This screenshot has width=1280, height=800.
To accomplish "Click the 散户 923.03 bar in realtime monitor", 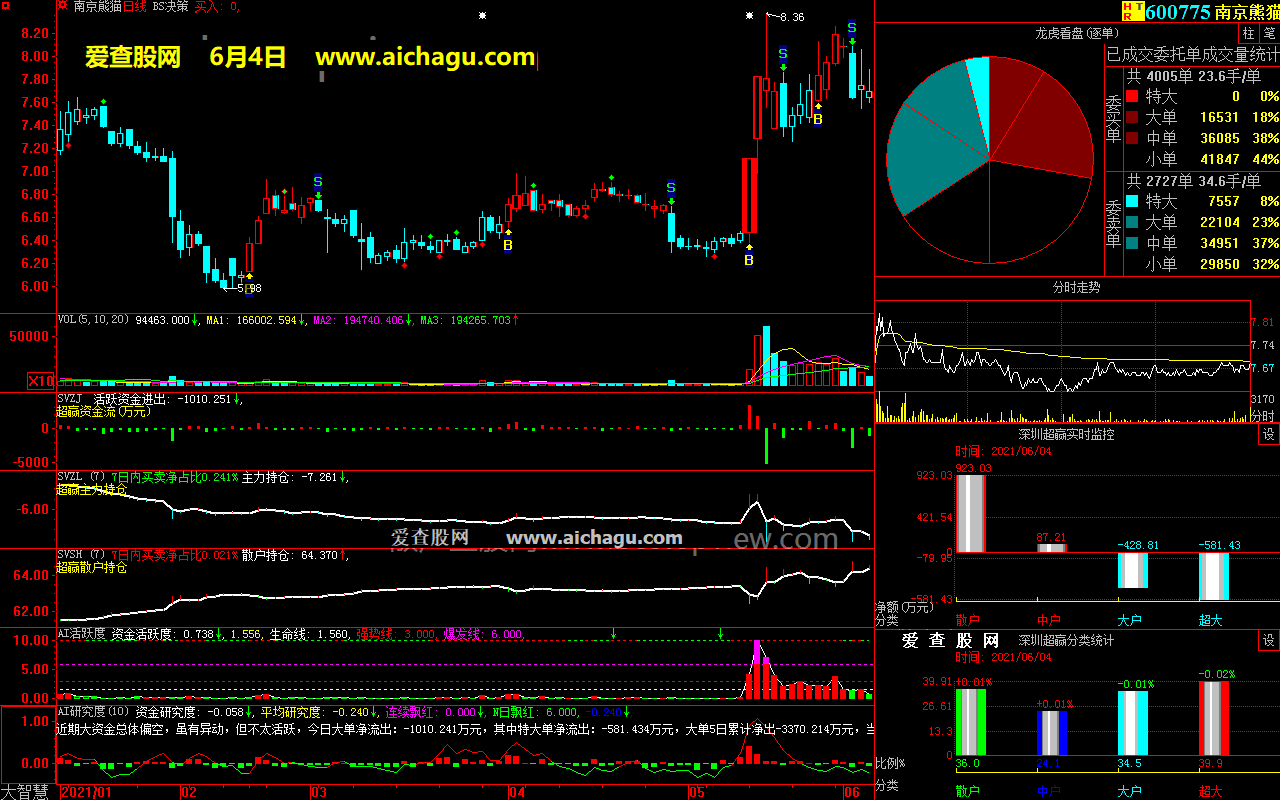I will pos(971,514).
